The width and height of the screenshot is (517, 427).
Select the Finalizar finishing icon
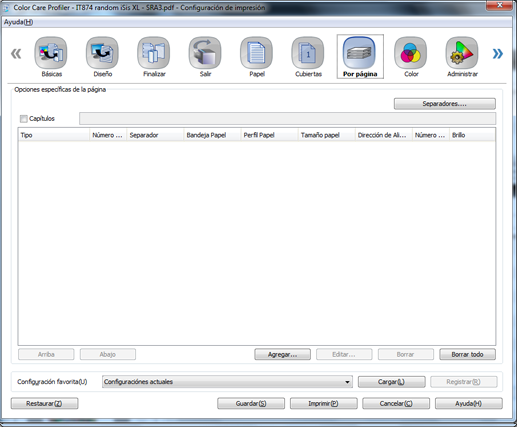coord(154,53)
